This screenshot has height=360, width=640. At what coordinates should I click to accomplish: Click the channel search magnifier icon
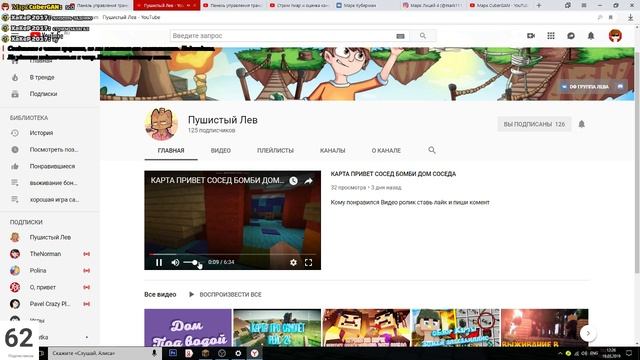click(x=432, y=150)
